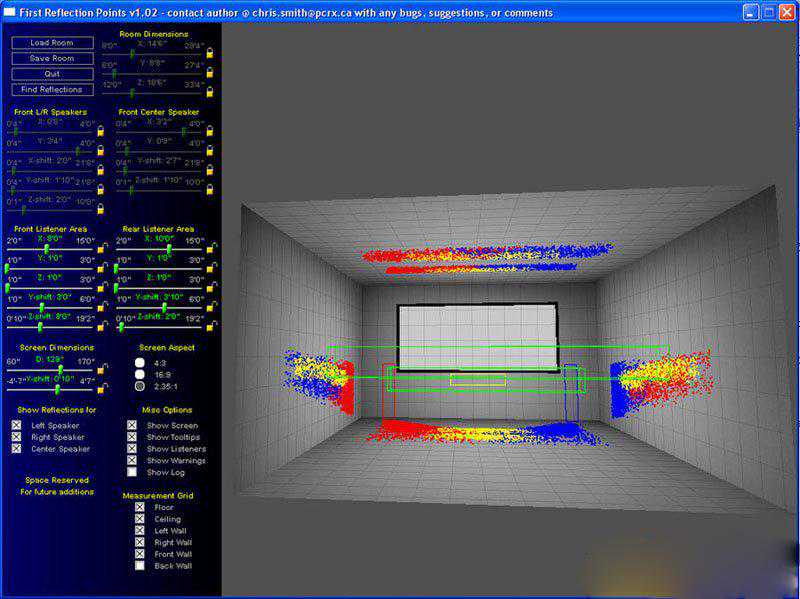Click the white projection screen in 3D view
This screenshot has height=599, width=800.
tap(477, 337)
